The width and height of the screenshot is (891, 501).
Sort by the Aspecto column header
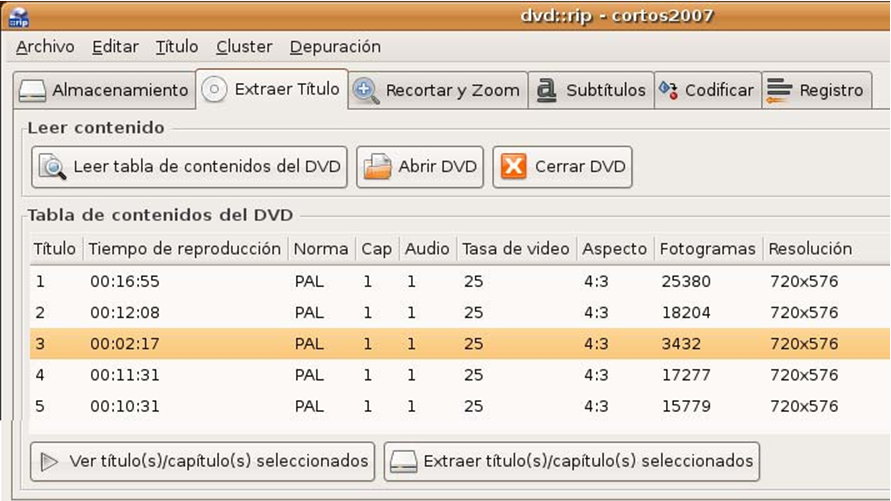615,249
